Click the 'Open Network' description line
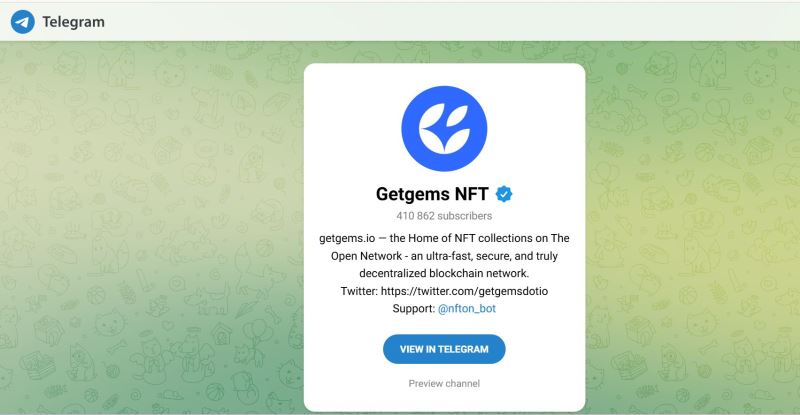The image size is (800, 415). click(x=444, y=255)
